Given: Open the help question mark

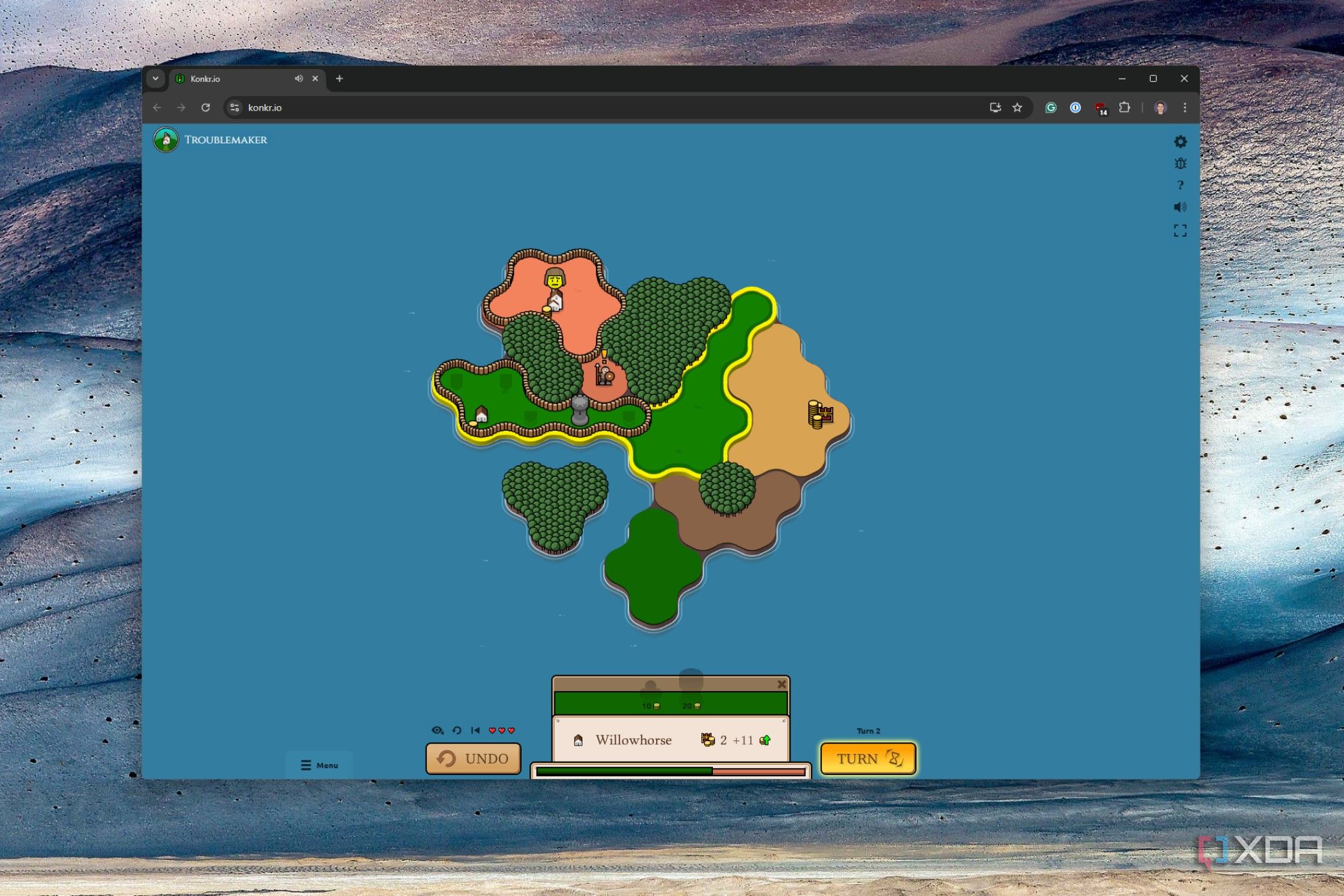Looking at the screenshot, I should click(x=1180, y=185).
